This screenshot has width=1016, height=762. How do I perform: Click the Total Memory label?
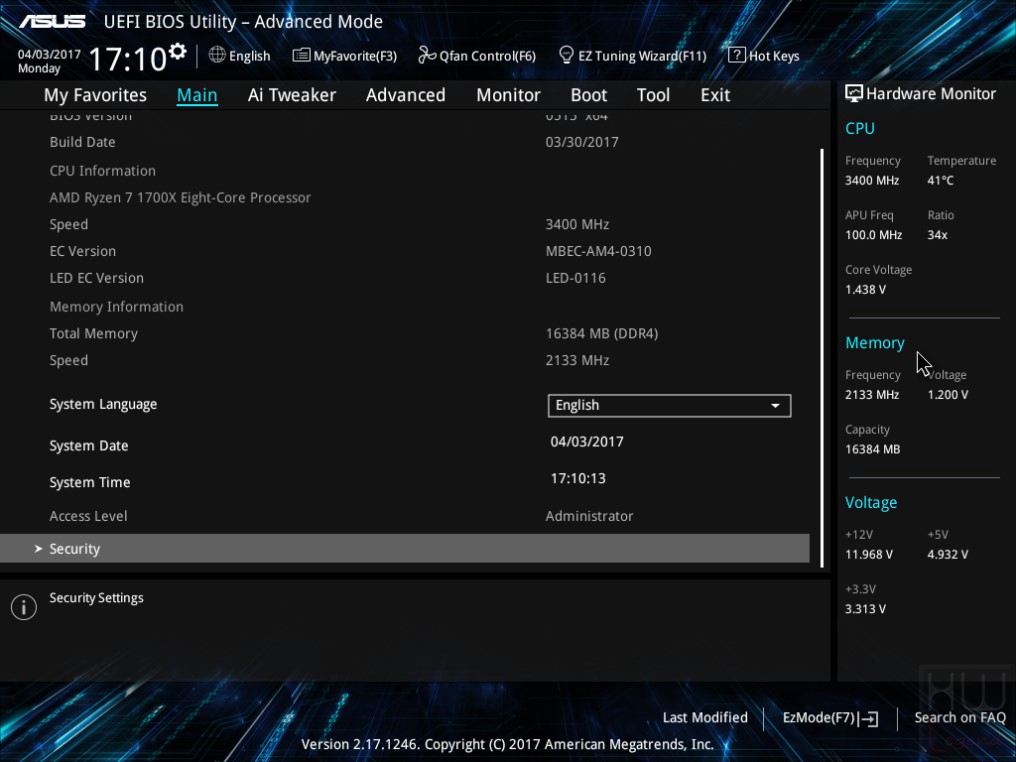[93, 334]
